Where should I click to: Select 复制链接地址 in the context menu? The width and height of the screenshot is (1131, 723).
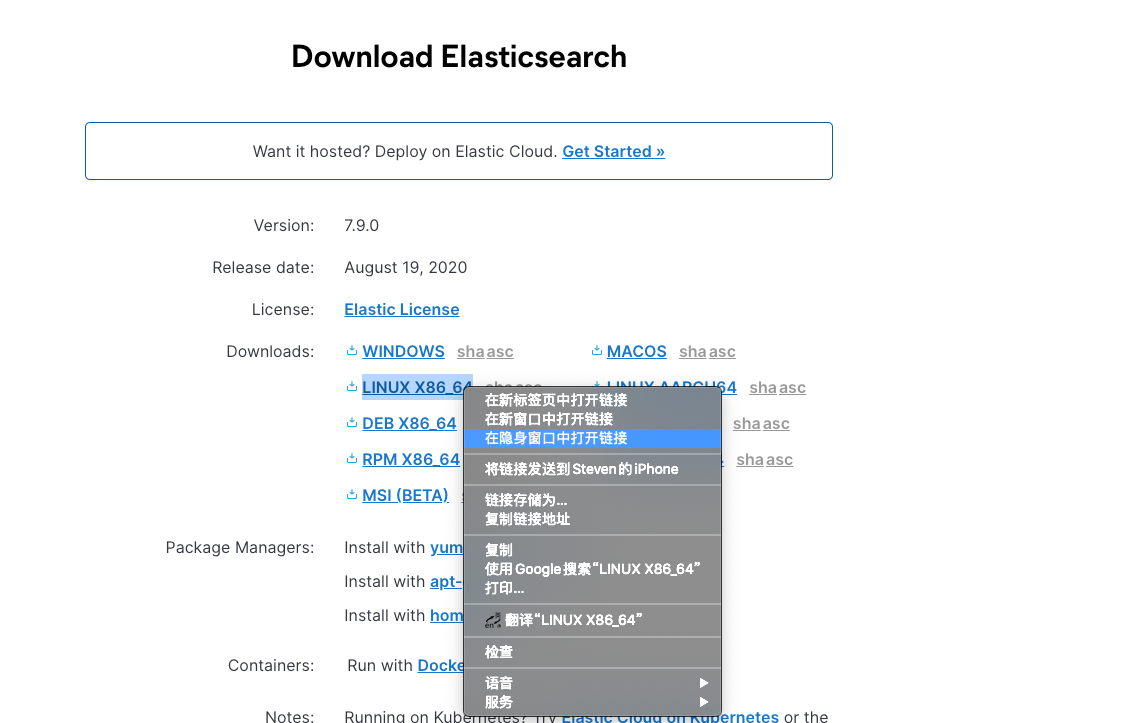[592, 519]
